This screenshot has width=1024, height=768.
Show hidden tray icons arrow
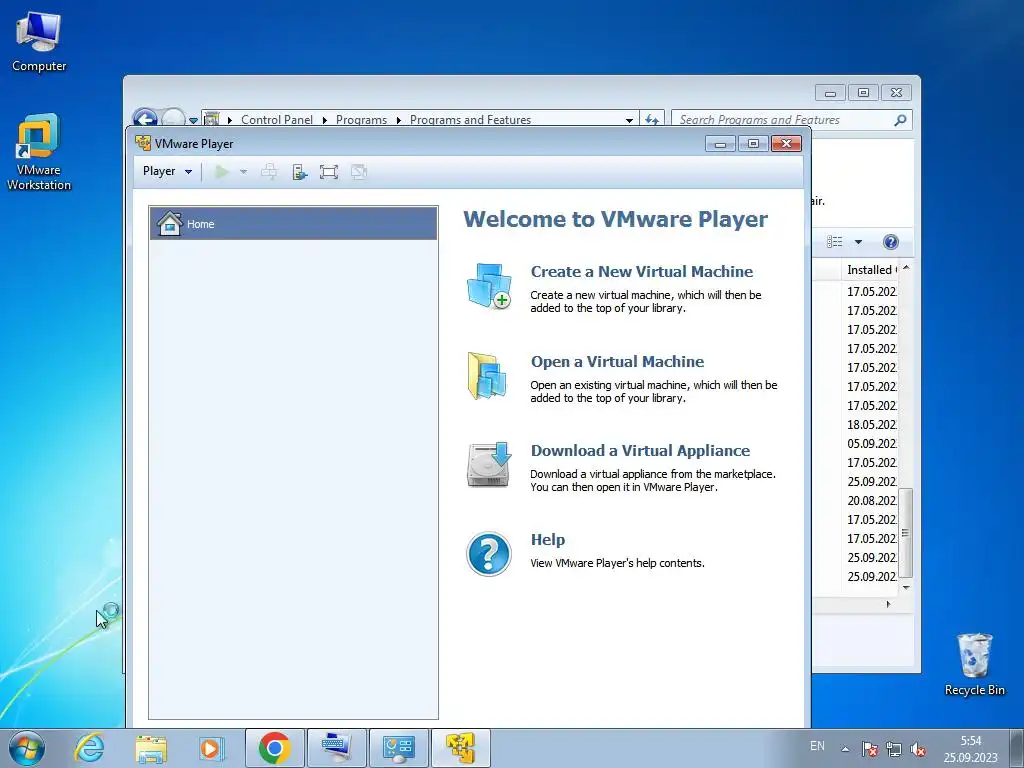pyautogui.click(x=845, y=749)
